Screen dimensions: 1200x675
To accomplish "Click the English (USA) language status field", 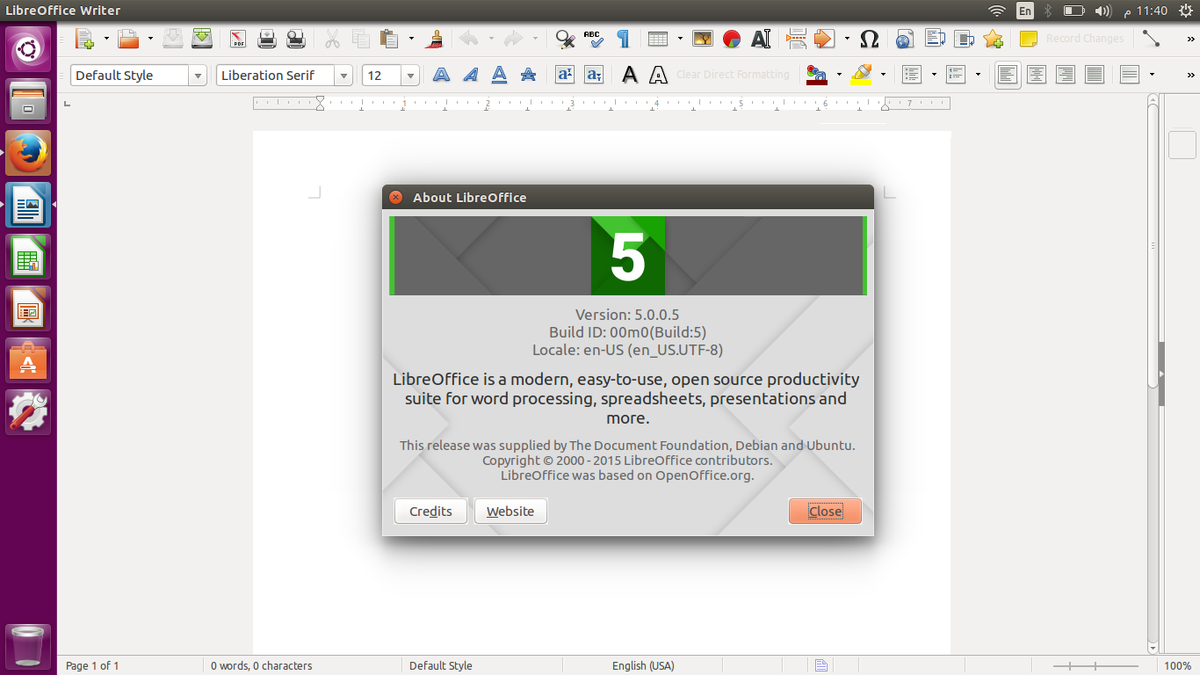I will 643,665.
